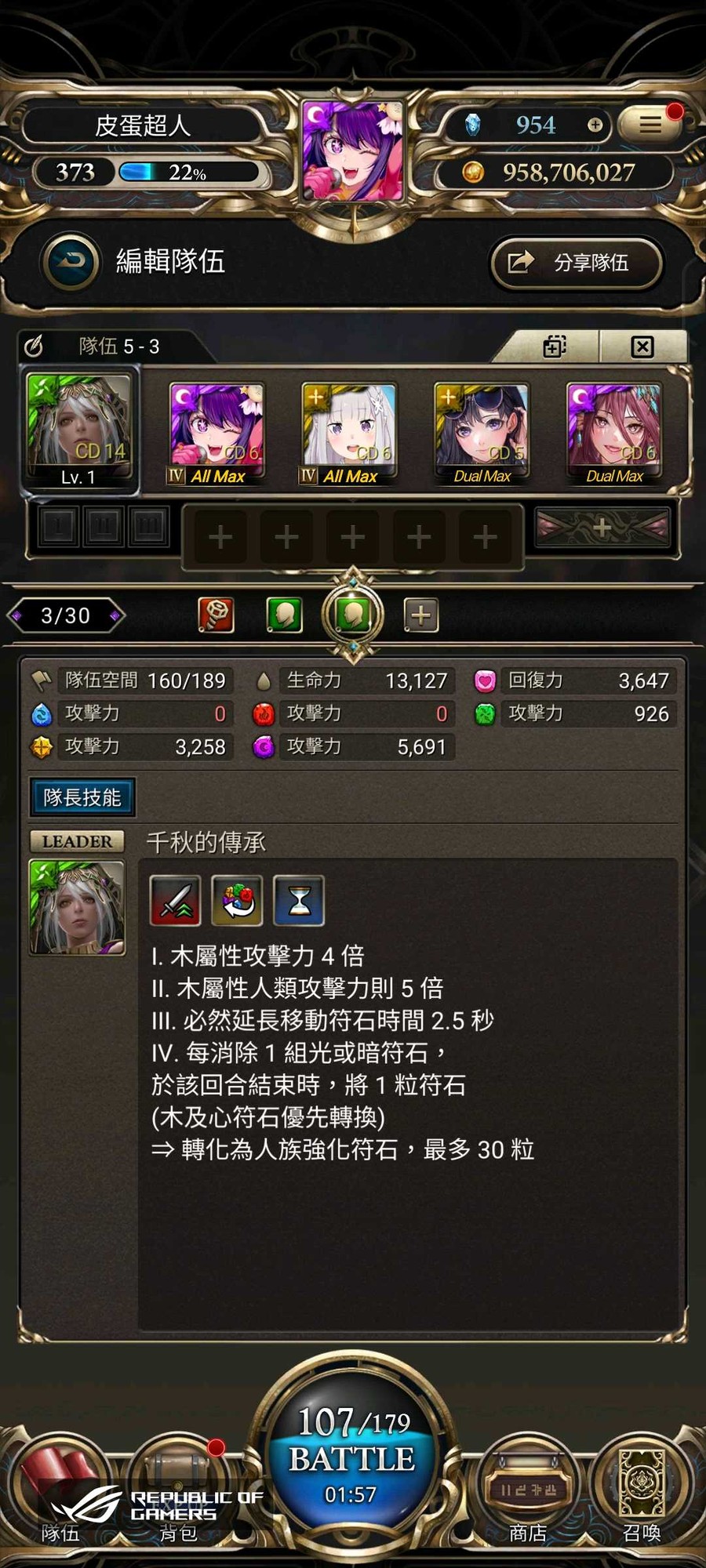This screenshot has width=706, height=1568.
Task: Tap the attack boost skill icon
Action: 176,901
